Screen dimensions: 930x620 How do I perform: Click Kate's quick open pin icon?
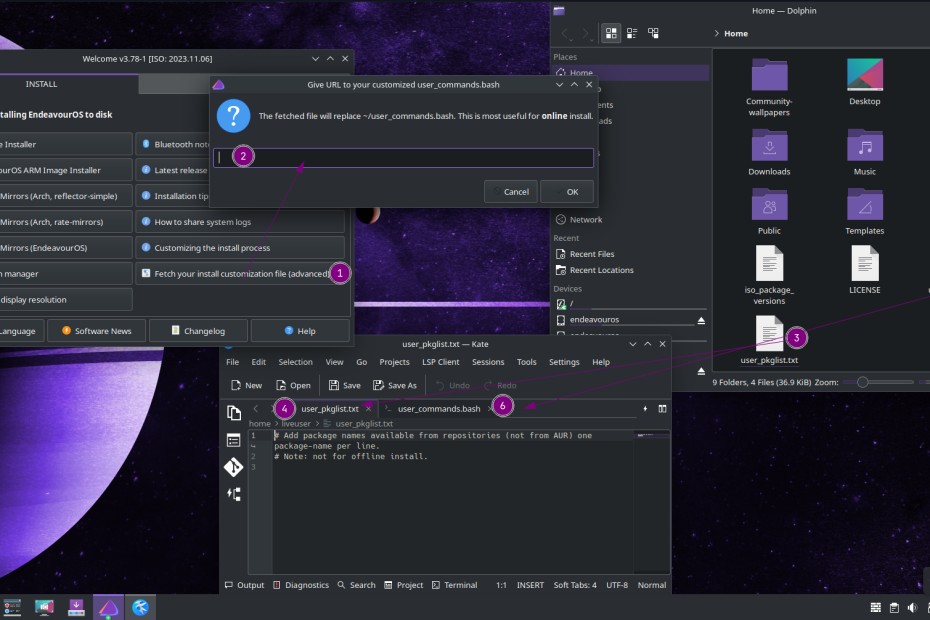(645, 409)
